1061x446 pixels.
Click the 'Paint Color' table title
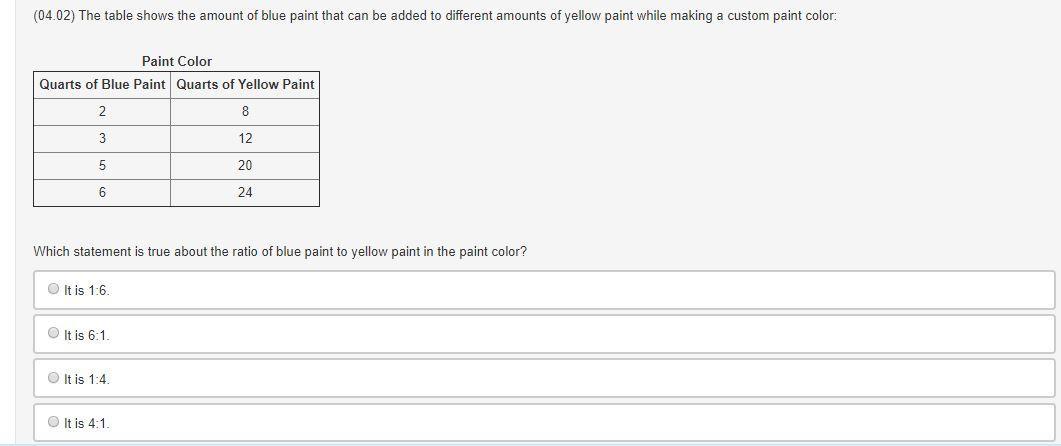point(177,62)
